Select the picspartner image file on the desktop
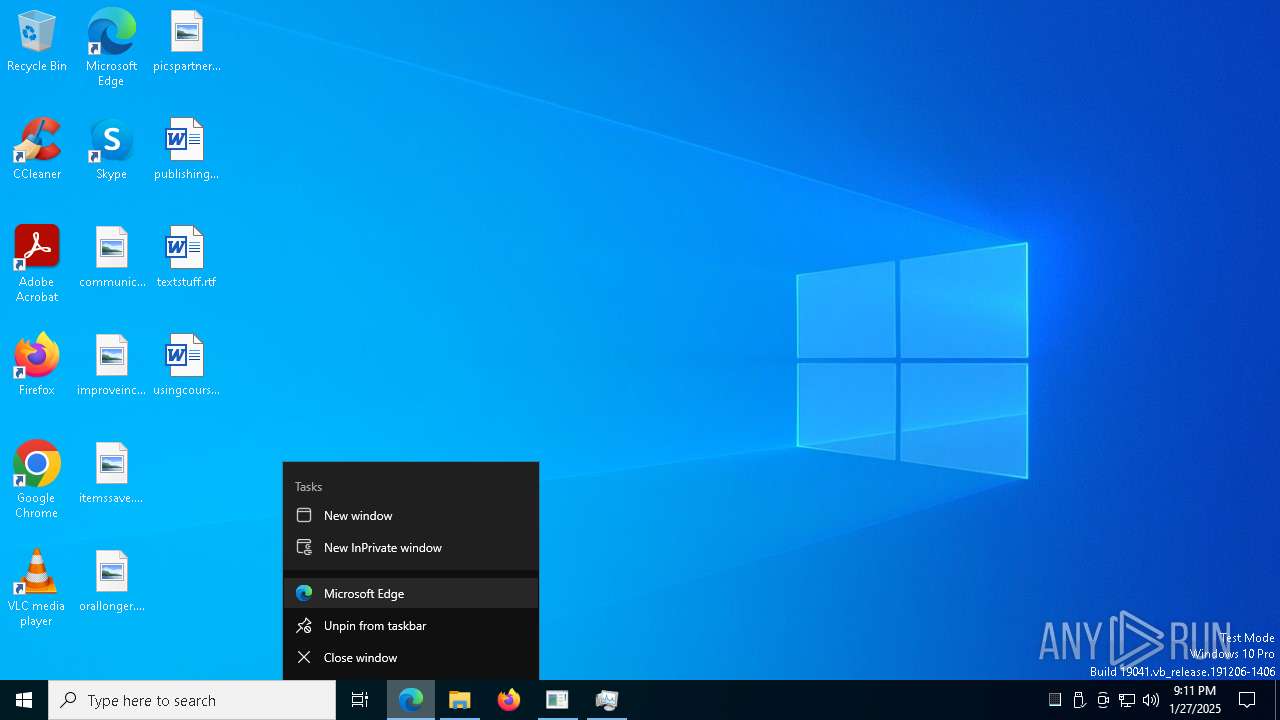 (186, 42)
